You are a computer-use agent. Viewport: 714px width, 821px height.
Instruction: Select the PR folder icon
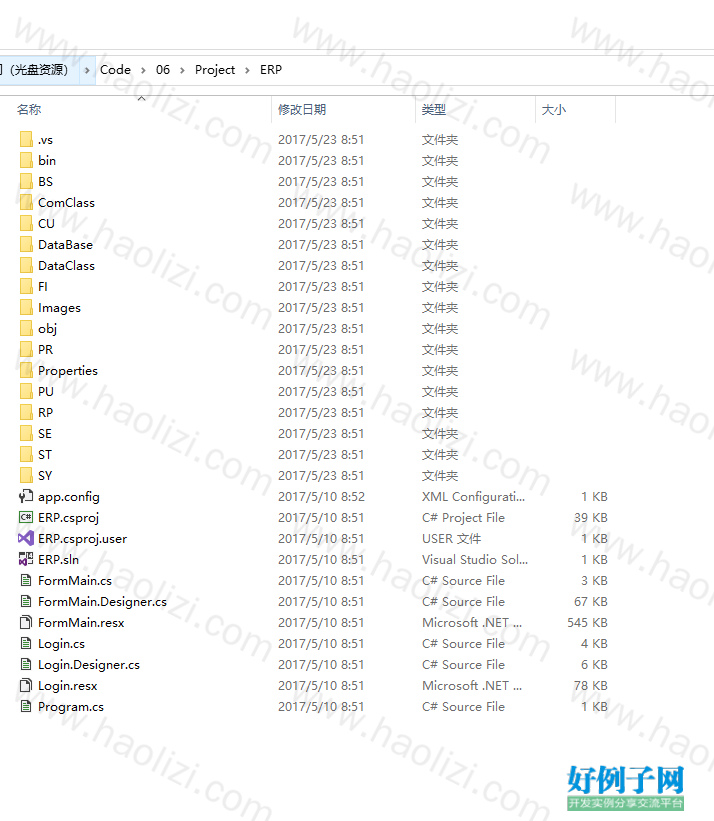pyautogui.click(x=26, y=349)
